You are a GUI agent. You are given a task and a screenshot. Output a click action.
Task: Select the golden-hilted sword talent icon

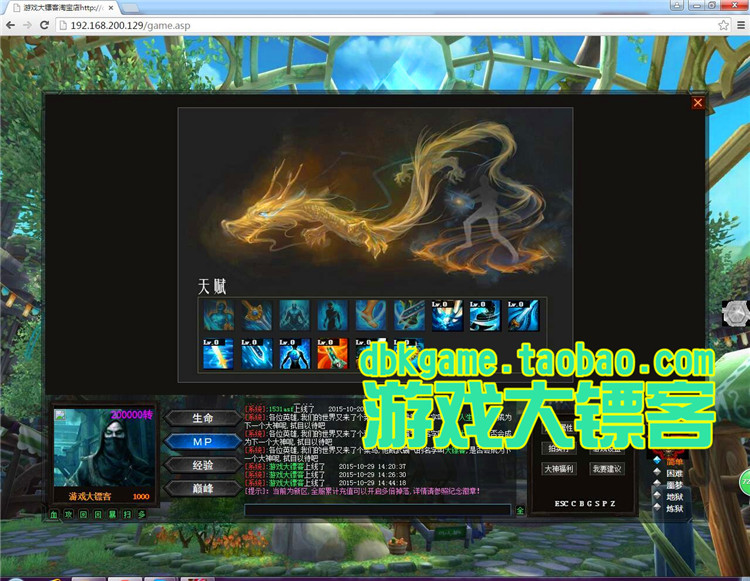[x=256, y=315]
